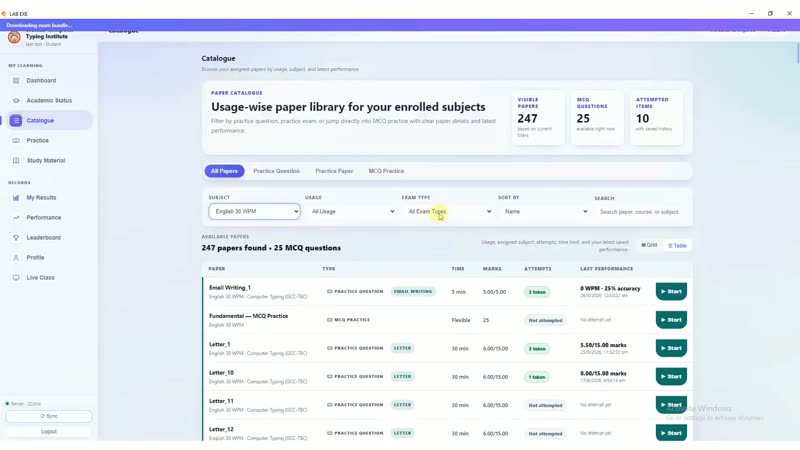Click the LETTER tag in Letter_12 row
Viewport: 800px width, 450px height.
(402, 433)
